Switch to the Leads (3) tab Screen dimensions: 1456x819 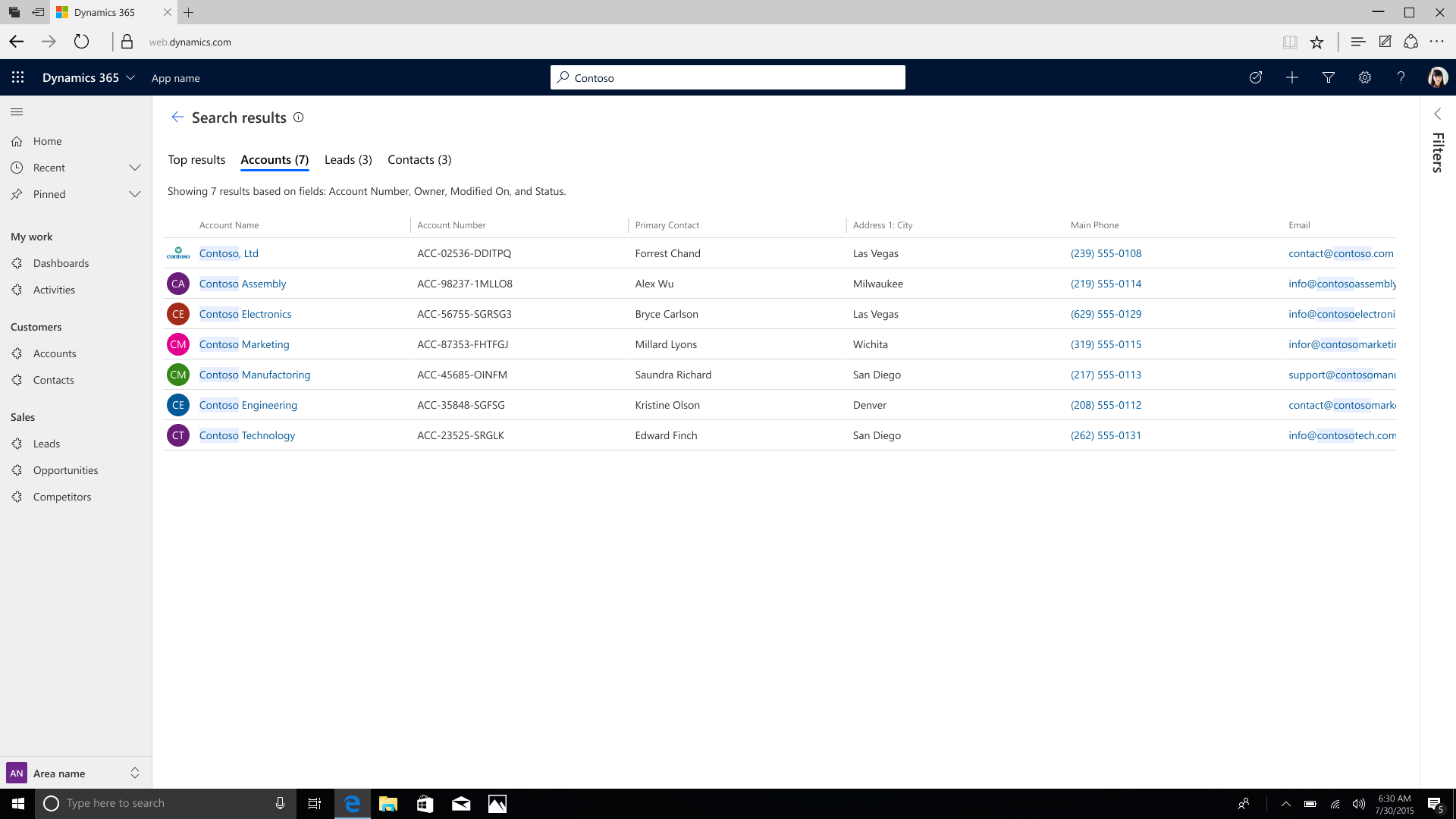tap(348, 159)
